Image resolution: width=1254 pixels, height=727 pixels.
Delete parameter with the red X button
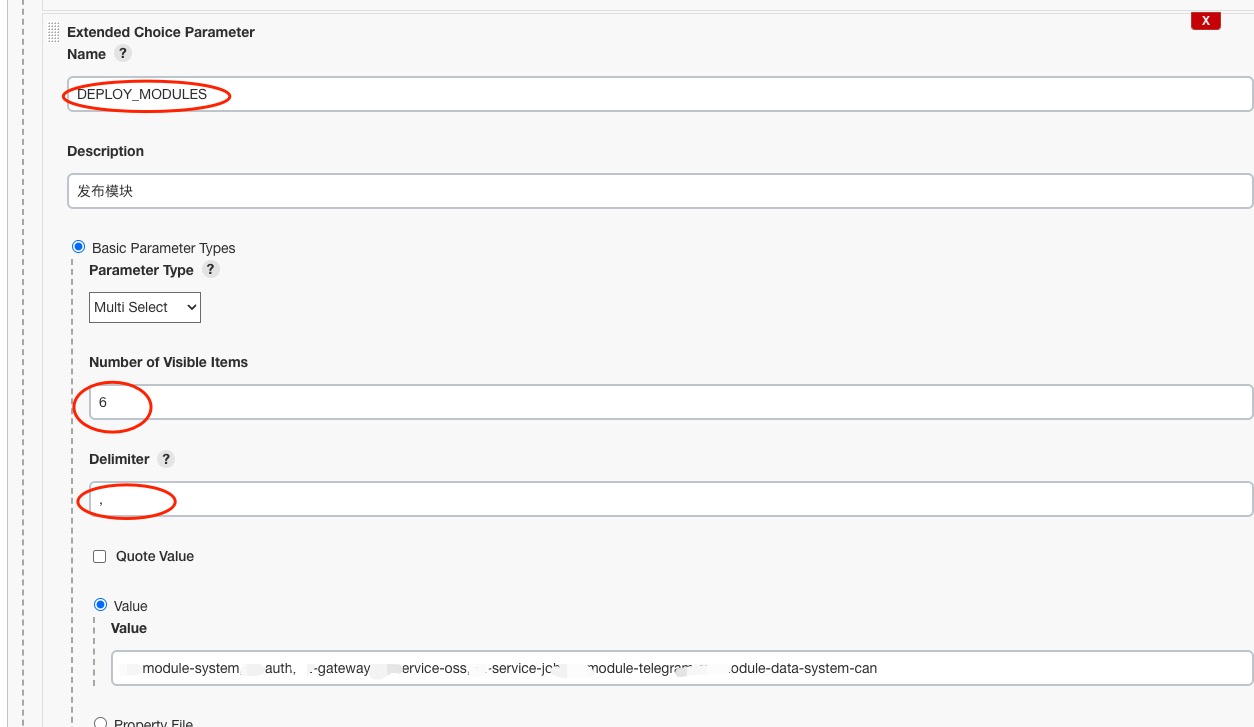(x=1205, y=21)
